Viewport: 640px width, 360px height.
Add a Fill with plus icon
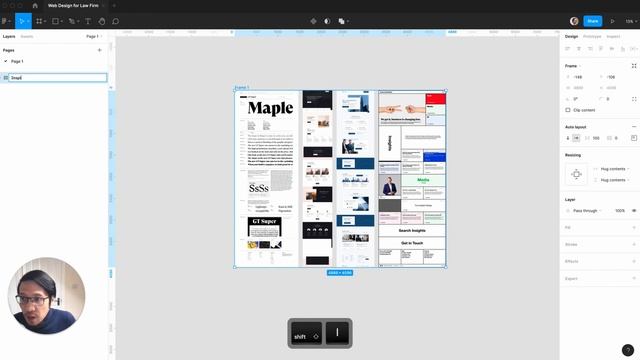(x=634, y=228)
